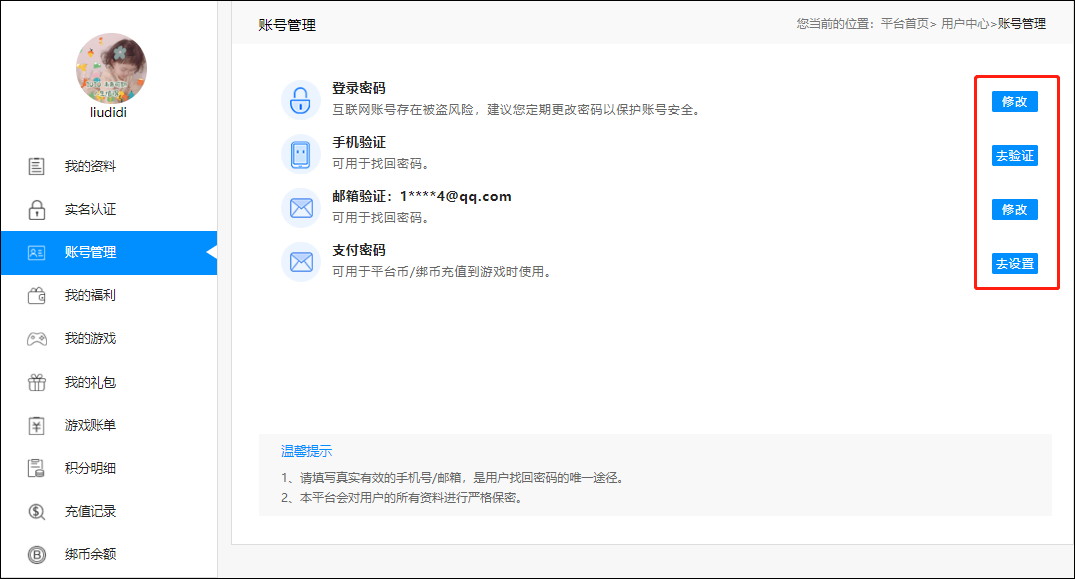Click the 支付密码 envelope icon
This screenshot has width=1075, height=579.
[300, 262]
